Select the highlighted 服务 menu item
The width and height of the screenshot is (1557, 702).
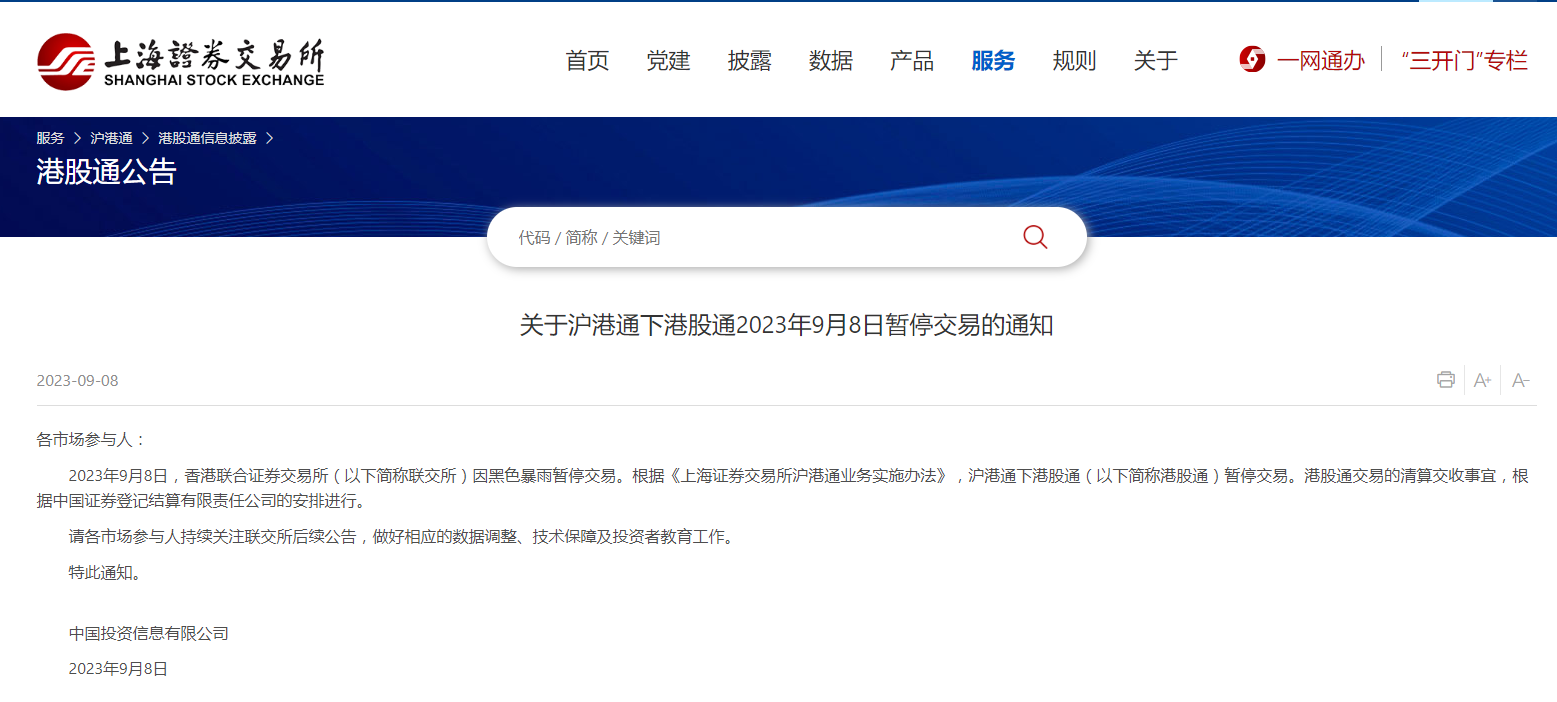tap(993, 60)
